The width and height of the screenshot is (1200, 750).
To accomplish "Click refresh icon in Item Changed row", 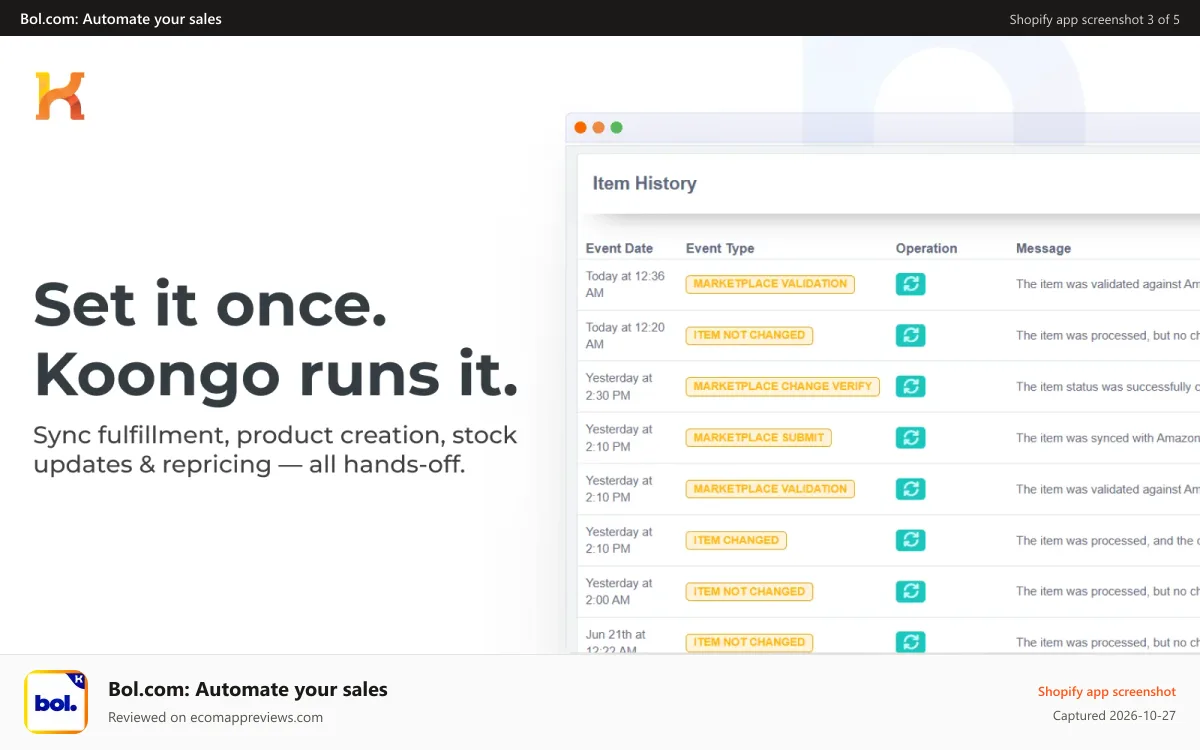I will pos(910,540).
